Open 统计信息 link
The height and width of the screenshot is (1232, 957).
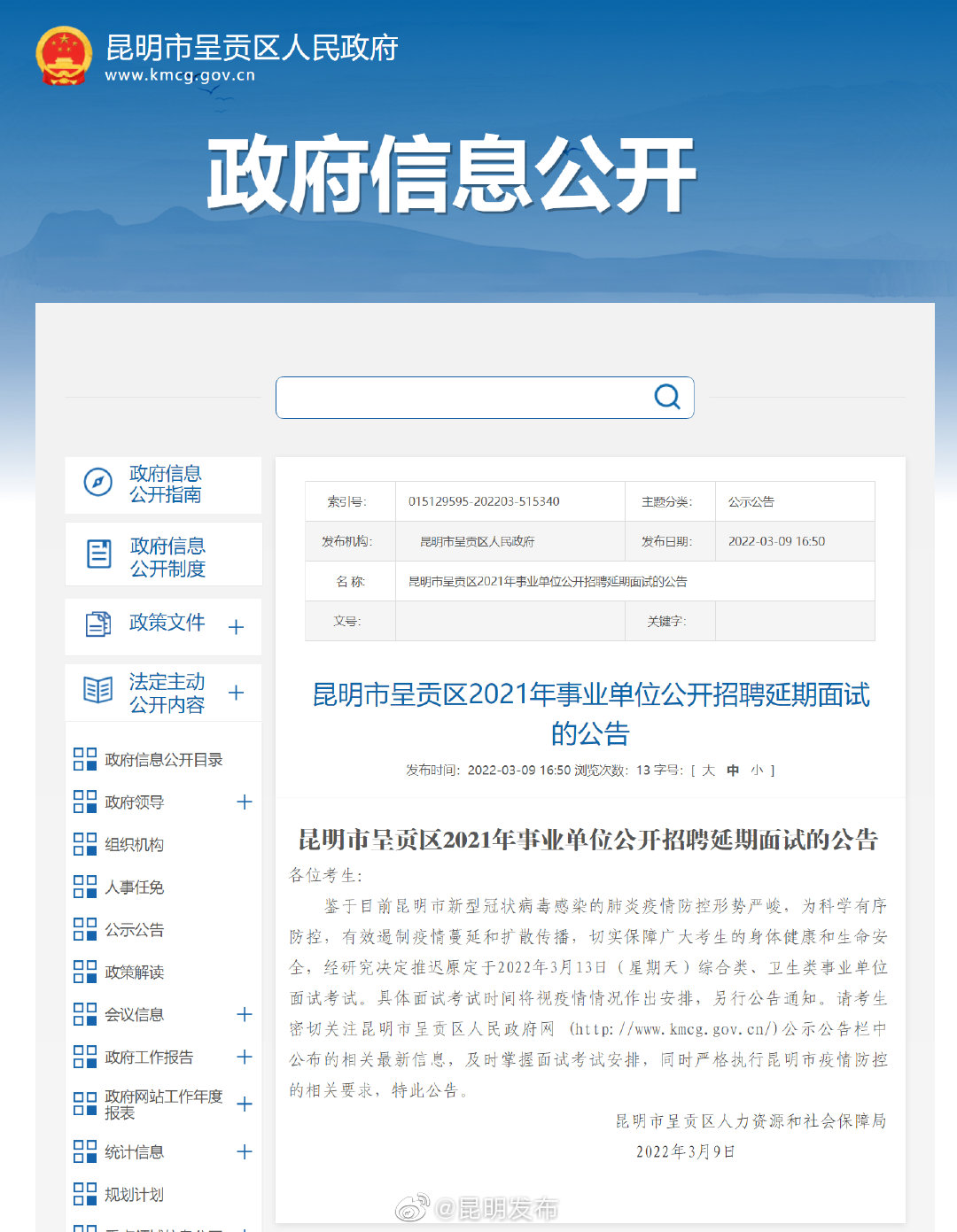click(x=134, y=1152)
